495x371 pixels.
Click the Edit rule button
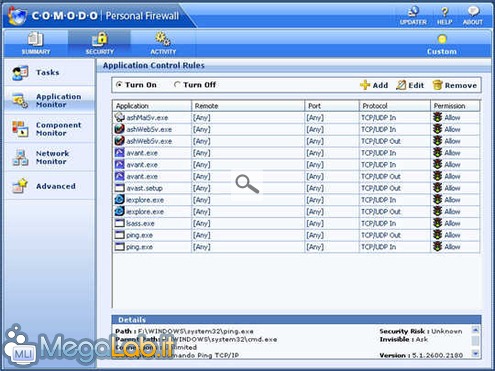410,85
